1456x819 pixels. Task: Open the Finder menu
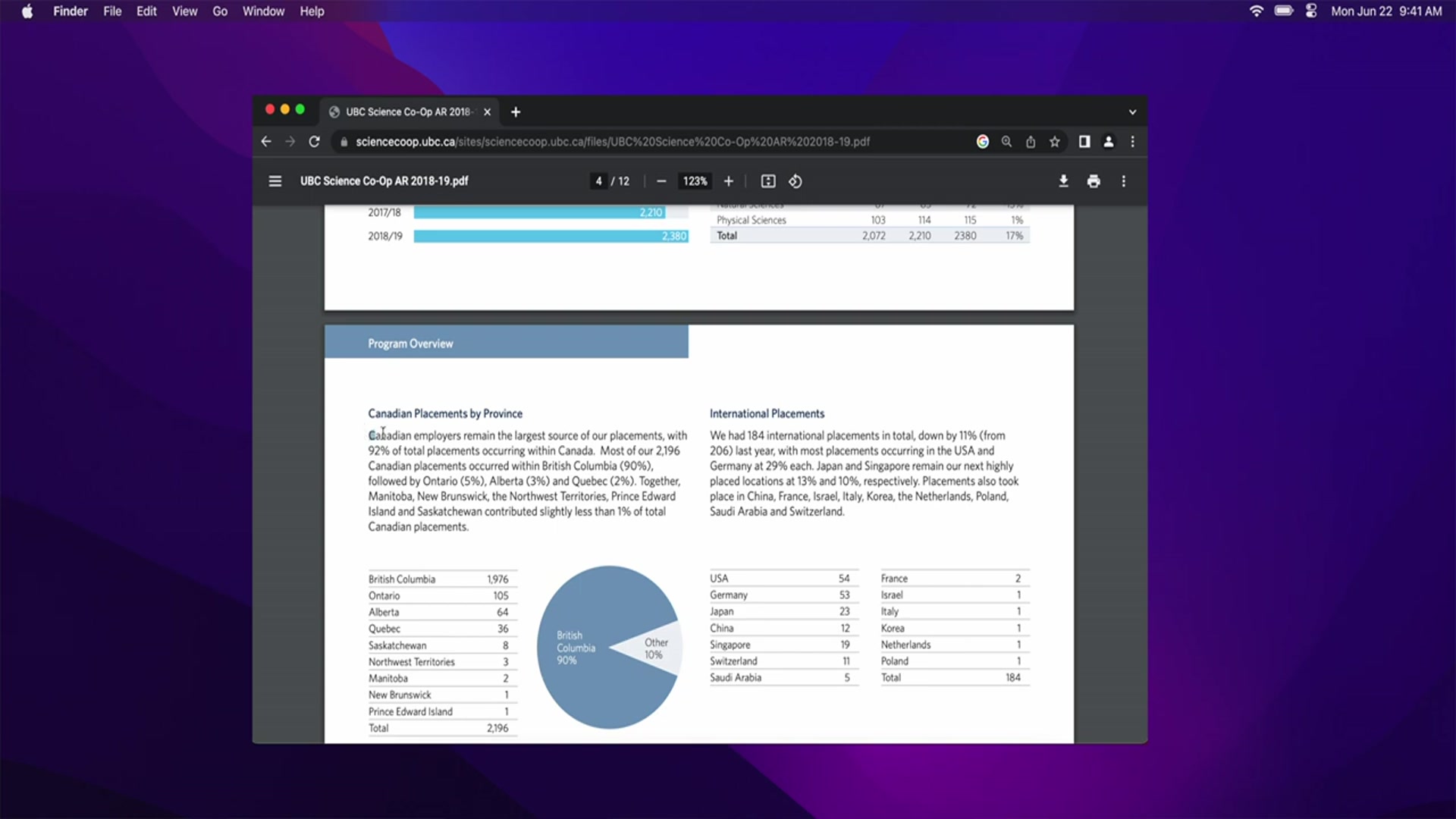[x=71, y=11]
